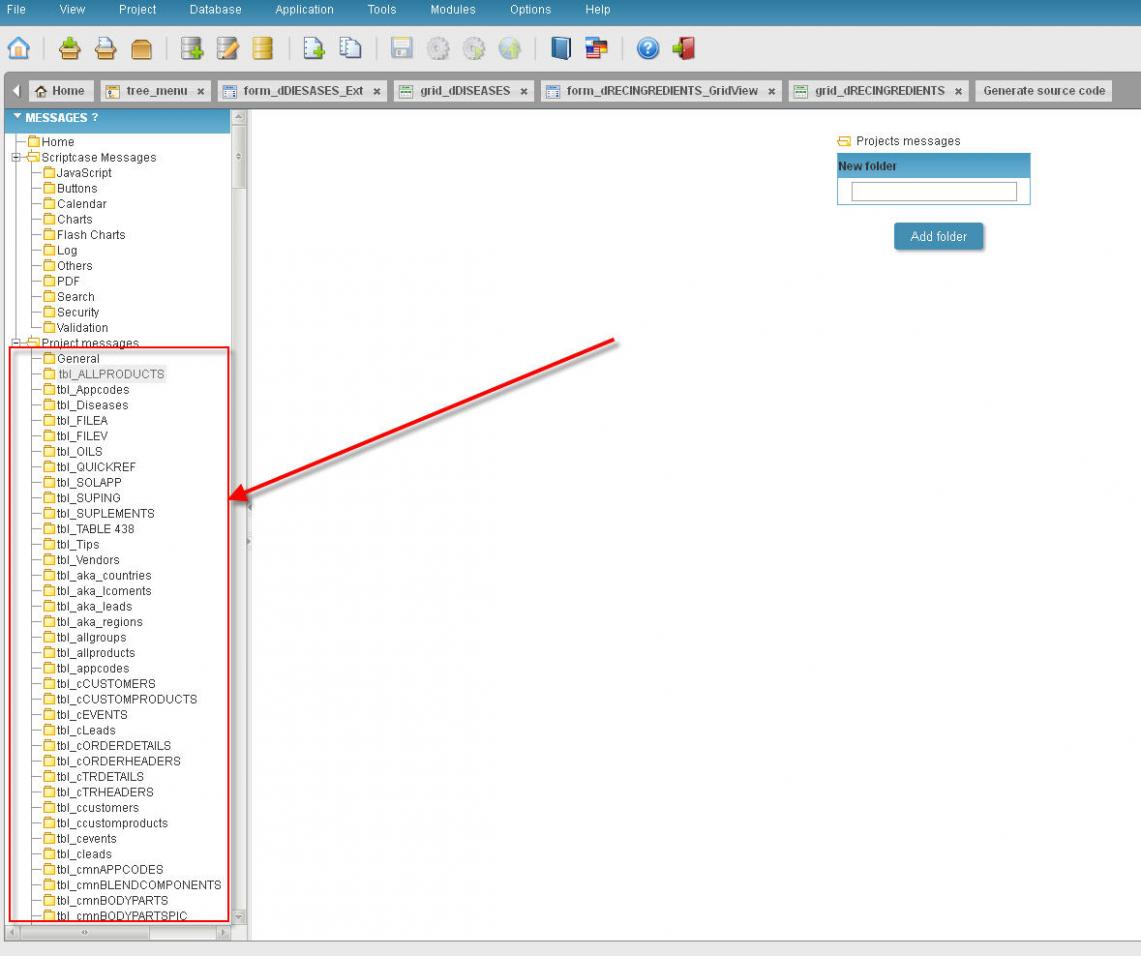The height and width of the screenshot is (956, 1141).
Task: Click the plain gray gear toolbar icon
Action: point(437,48)
